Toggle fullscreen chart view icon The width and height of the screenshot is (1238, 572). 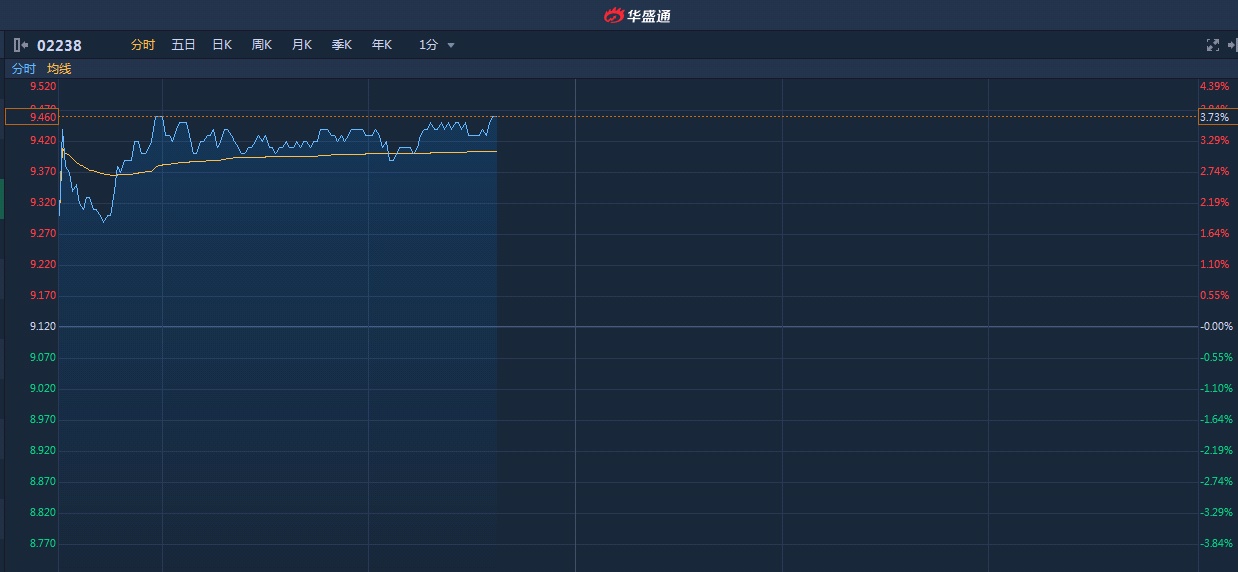coord(1213,45)
